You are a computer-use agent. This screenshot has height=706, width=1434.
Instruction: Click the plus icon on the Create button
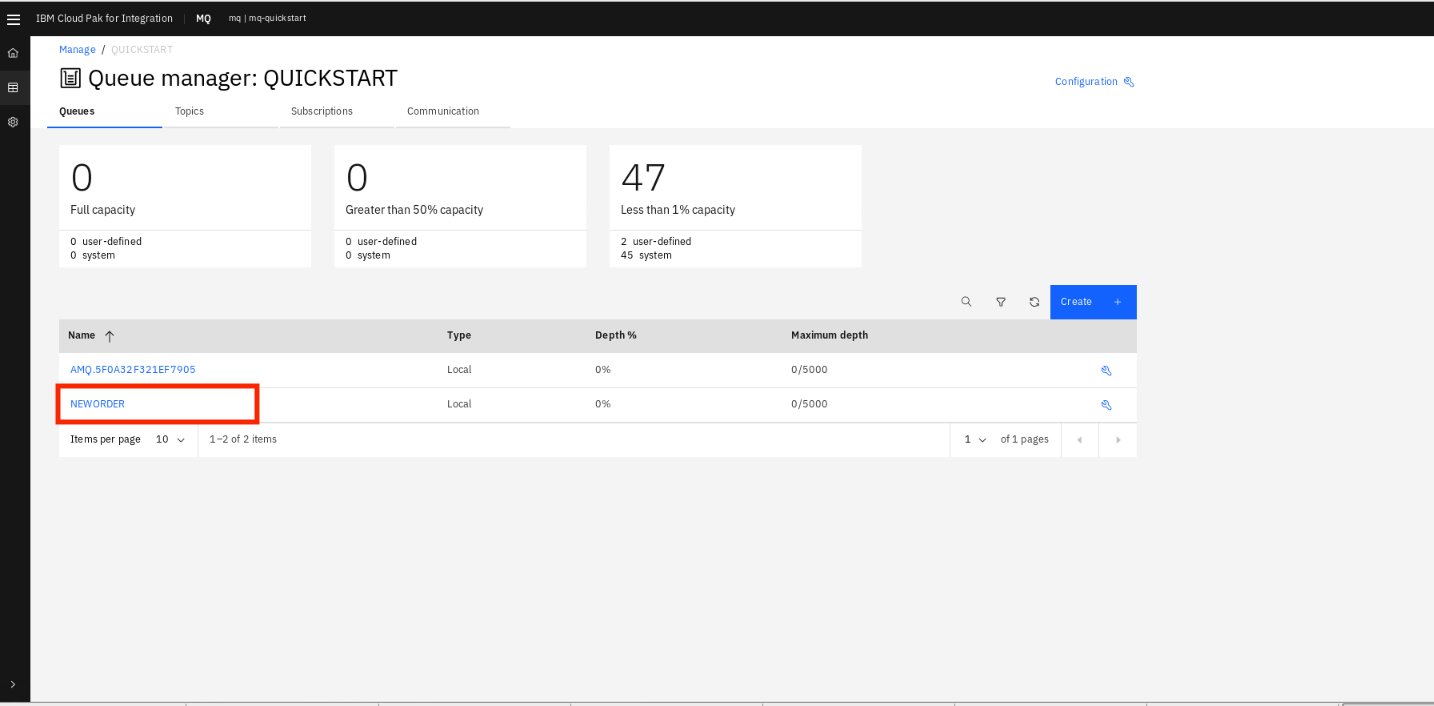point(1117,301)
